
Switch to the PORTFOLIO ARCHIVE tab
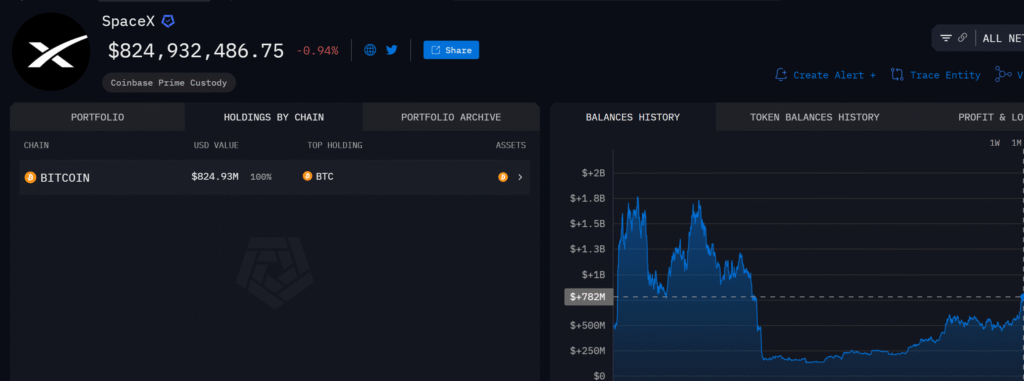(451, 118)
